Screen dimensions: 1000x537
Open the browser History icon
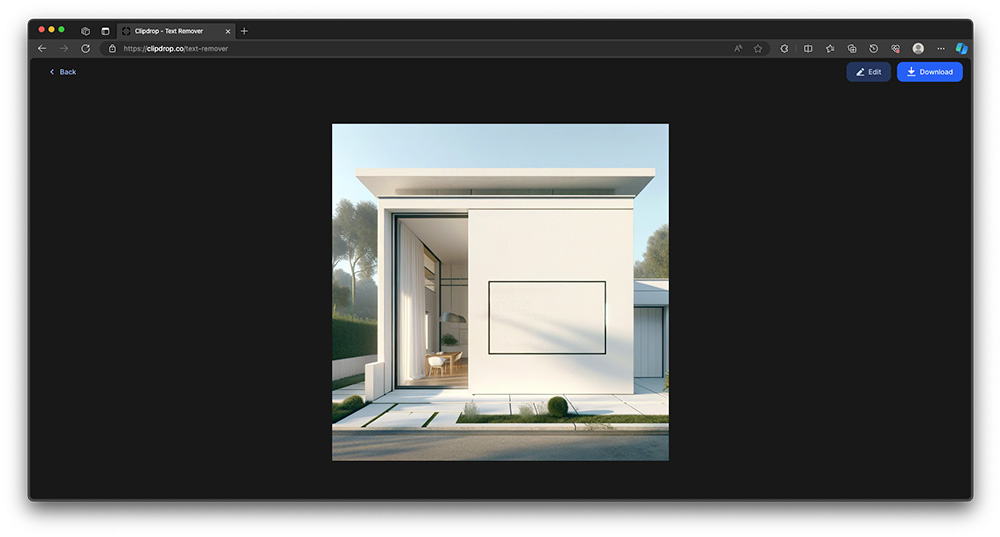pos(874,48)
